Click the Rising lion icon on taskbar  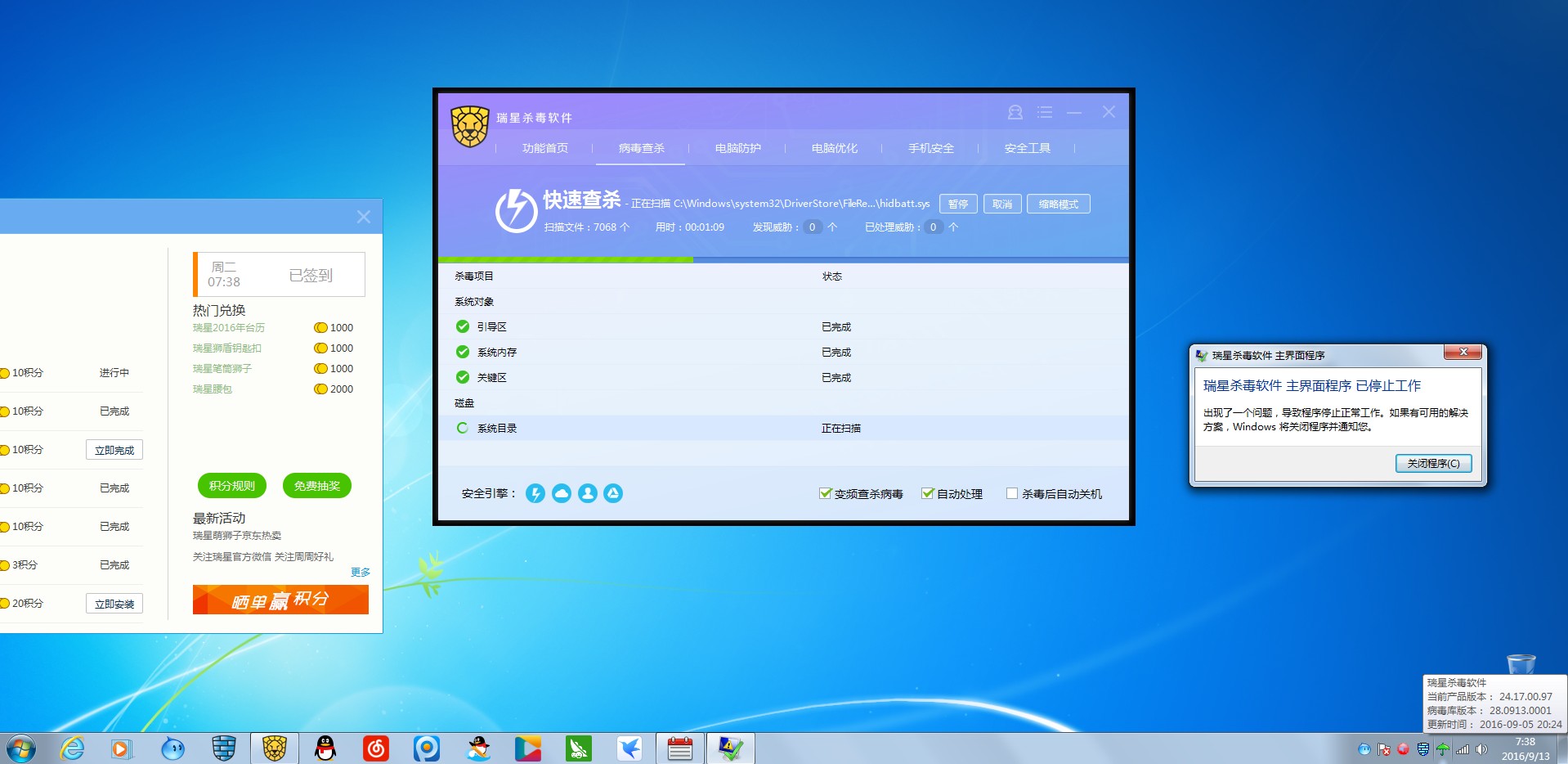click(275, 748)
